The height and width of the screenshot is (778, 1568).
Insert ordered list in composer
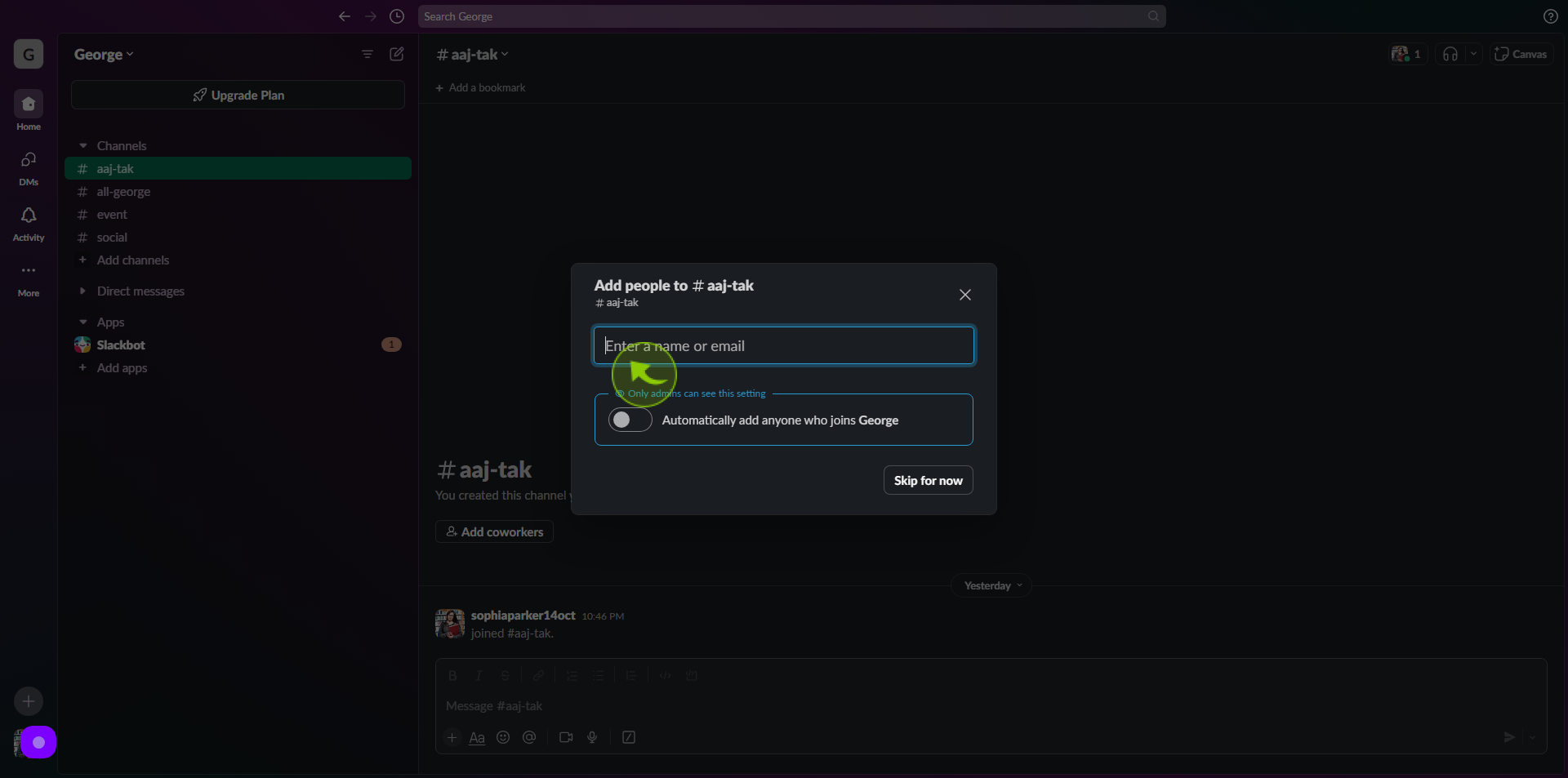[572, 675]
